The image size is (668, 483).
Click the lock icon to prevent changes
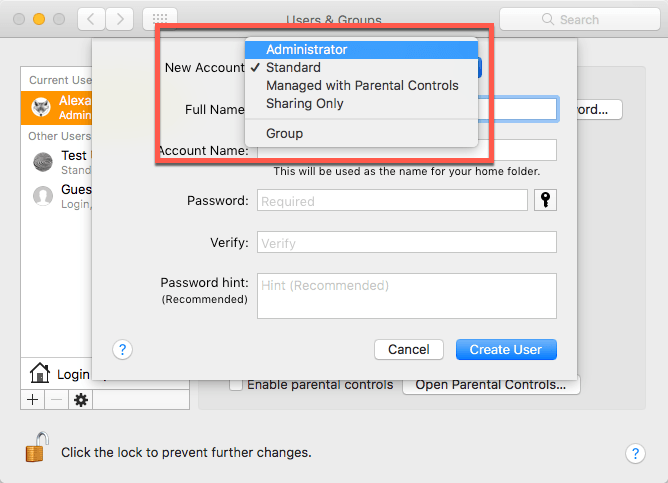(36, 450)
